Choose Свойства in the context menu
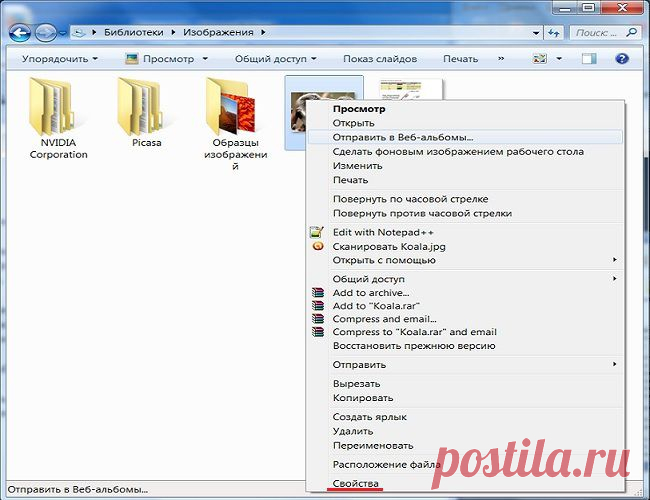 (x=465, y=483)
